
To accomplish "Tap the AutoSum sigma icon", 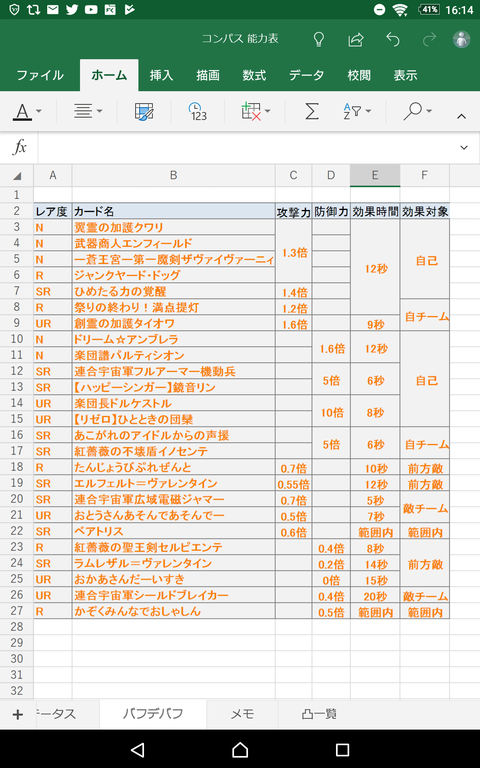I will [x=312, y=112].
